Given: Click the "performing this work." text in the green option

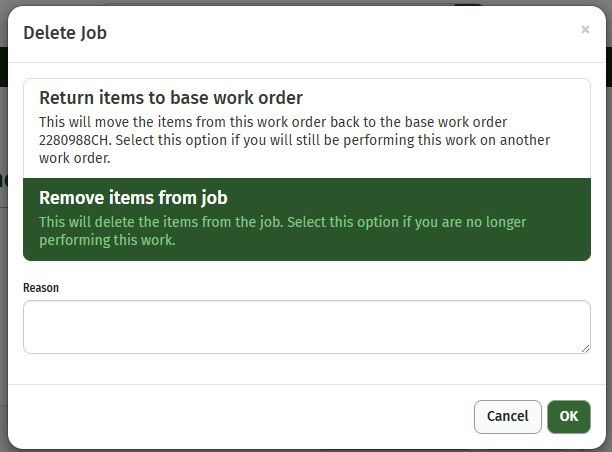Looking at the screenshot, I should pyautogui.click(x=106, y=240).
